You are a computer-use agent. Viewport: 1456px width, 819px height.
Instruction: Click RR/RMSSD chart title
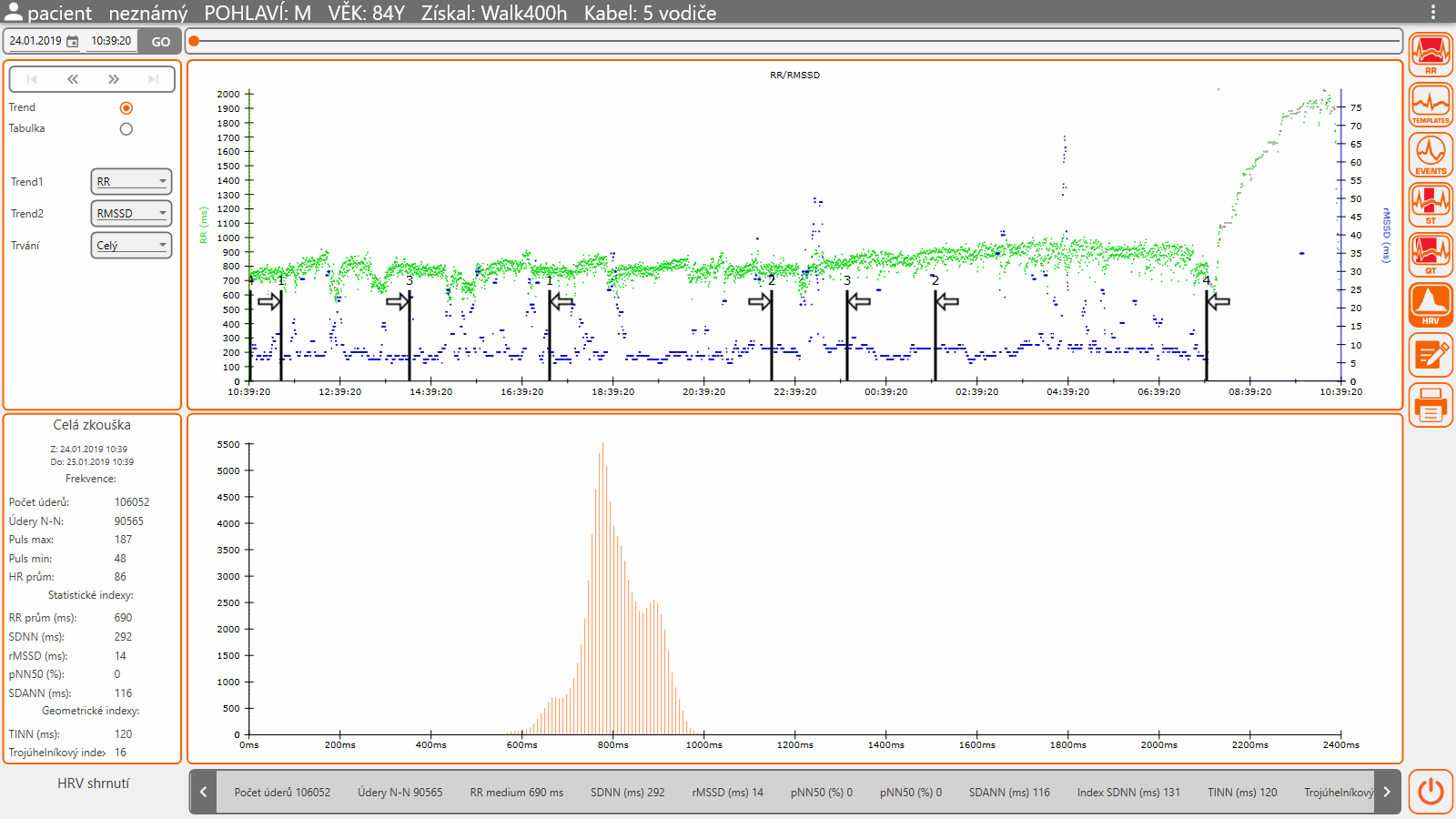pos(794,76)
